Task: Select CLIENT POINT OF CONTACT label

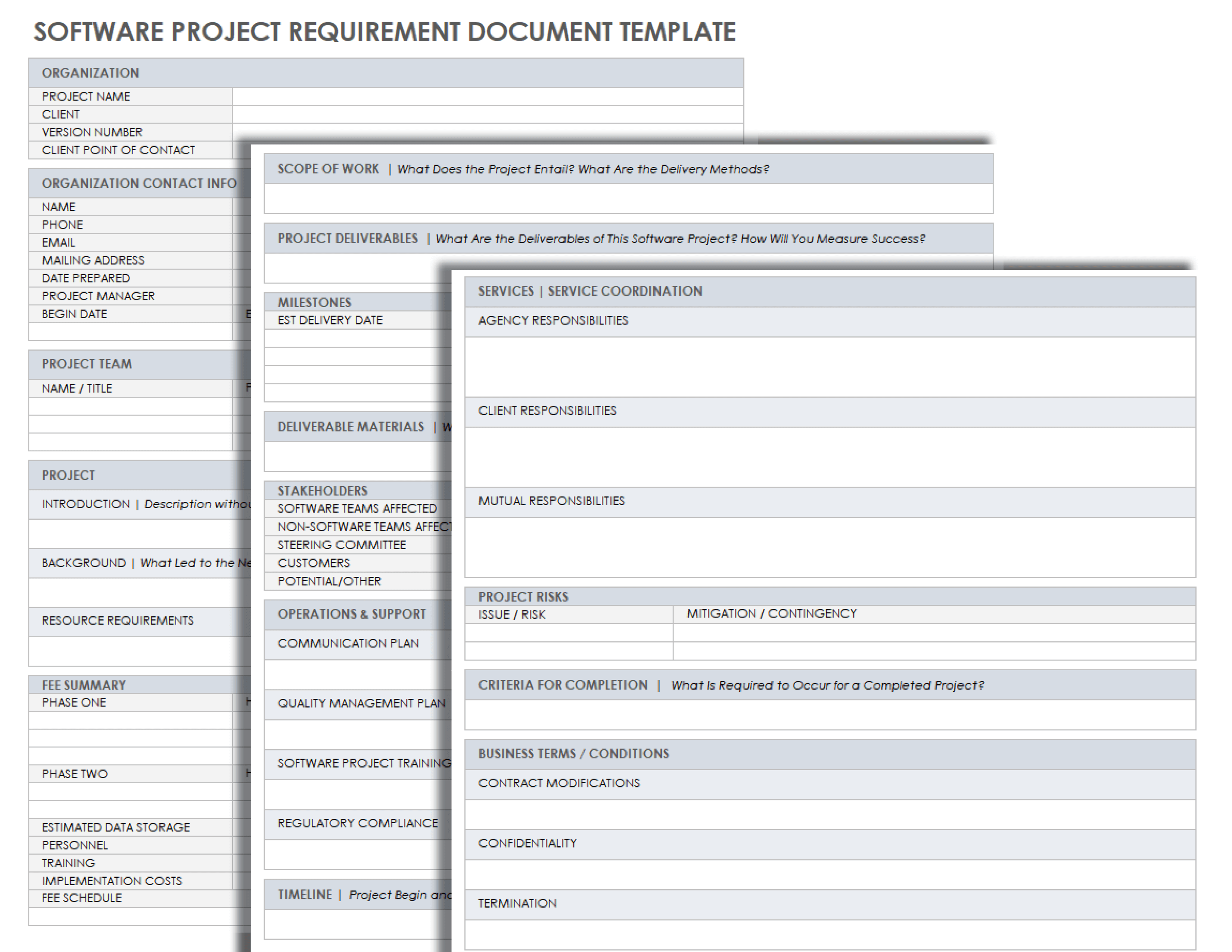Action: click(118, 150)
